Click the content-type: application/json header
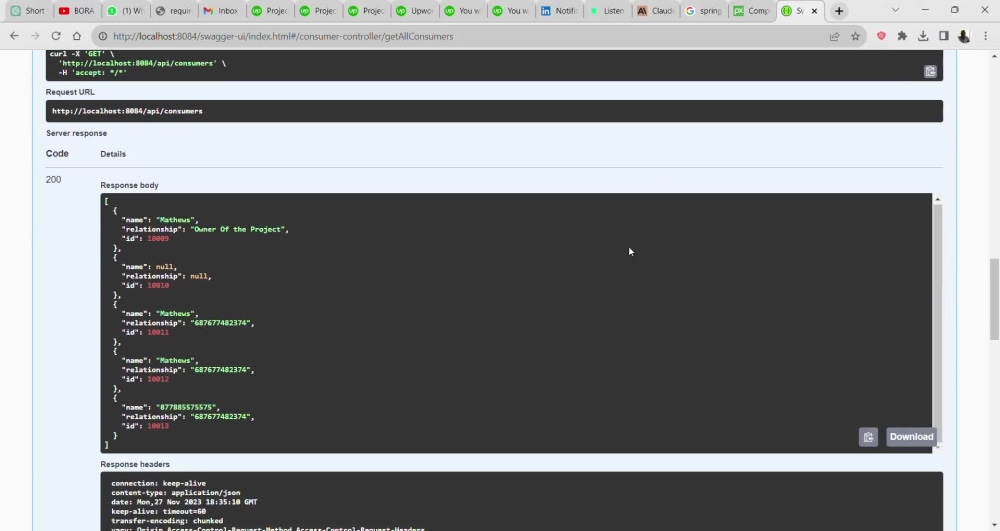The width and height of the screenshot is (1000, 531). point(175,493)
